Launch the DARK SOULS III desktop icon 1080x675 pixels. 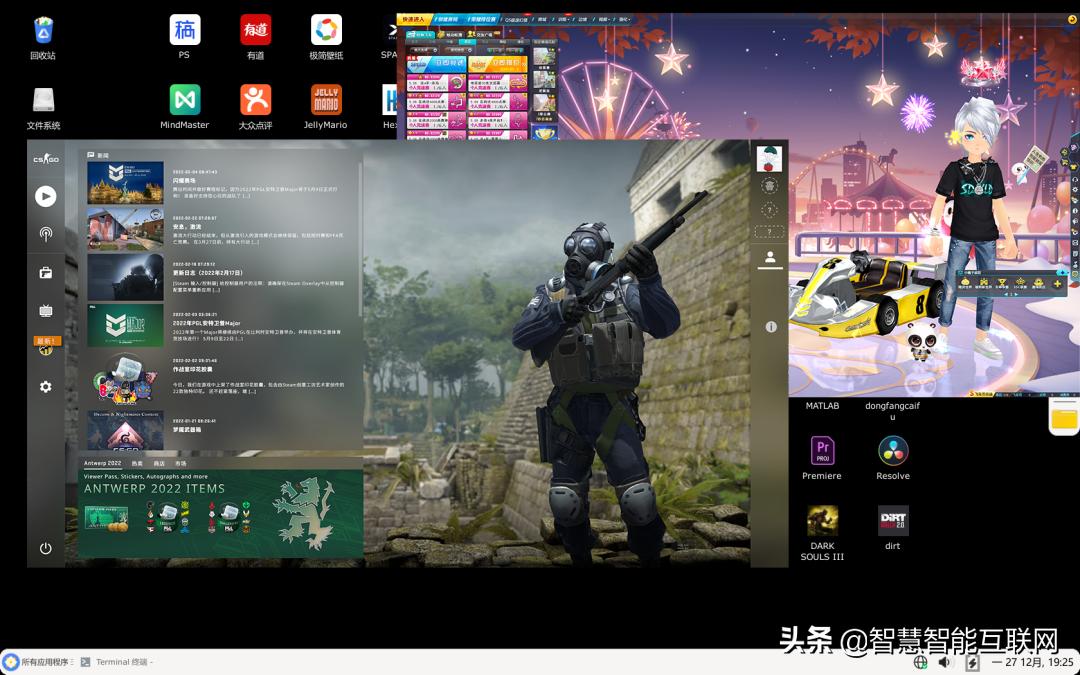coord(822,533)
